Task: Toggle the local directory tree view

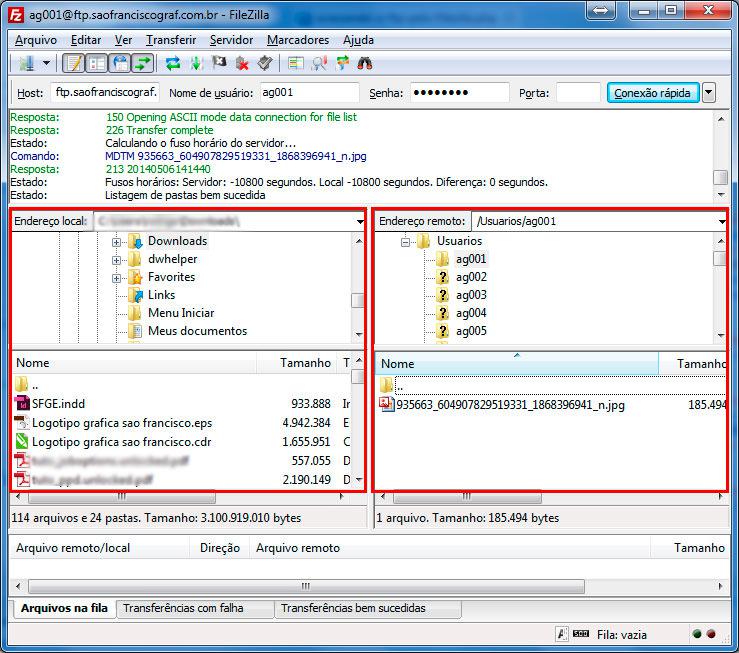Action: (97, 63)
